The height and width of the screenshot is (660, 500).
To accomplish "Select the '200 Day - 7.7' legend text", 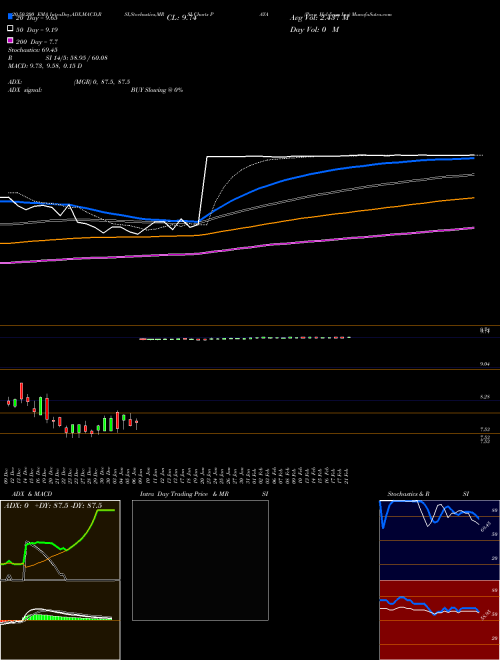I will click(37, 42).
